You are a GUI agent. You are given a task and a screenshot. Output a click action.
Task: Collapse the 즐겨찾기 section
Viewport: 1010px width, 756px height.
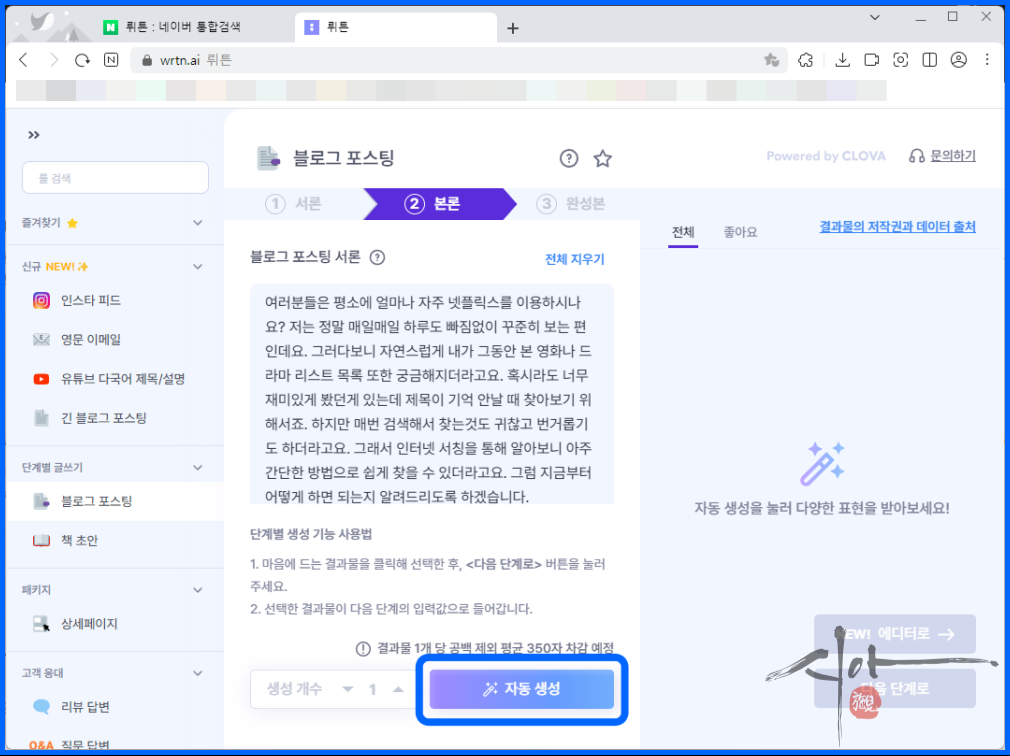[198, 223]
